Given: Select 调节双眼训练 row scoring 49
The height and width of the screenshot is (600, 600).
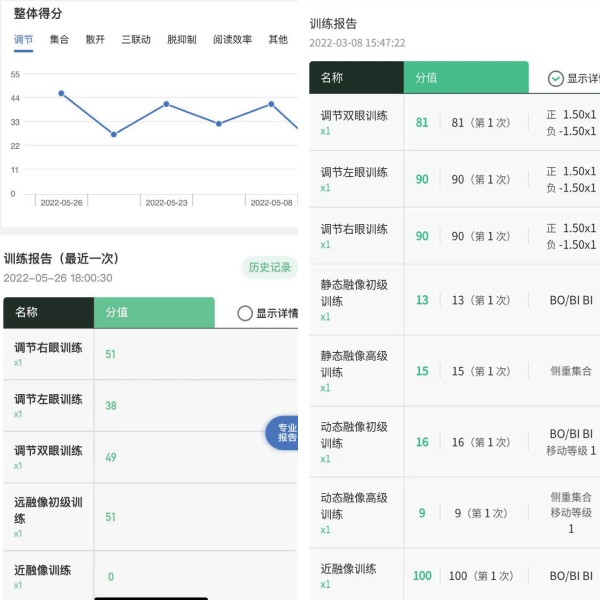Looking at the screenshot, I should point(150,457).
